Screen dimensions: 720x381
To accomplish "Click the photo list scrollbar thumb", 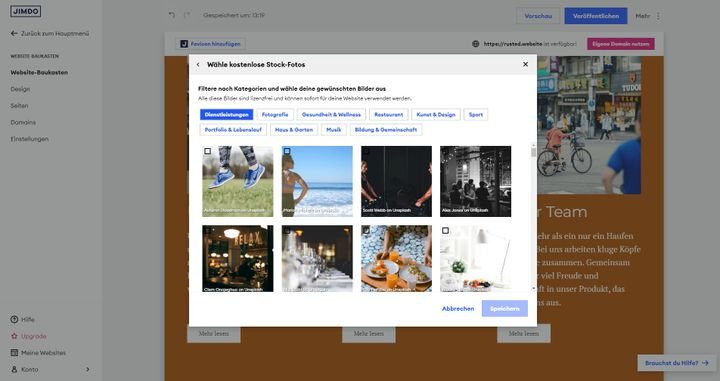I will tap(534, 152).
